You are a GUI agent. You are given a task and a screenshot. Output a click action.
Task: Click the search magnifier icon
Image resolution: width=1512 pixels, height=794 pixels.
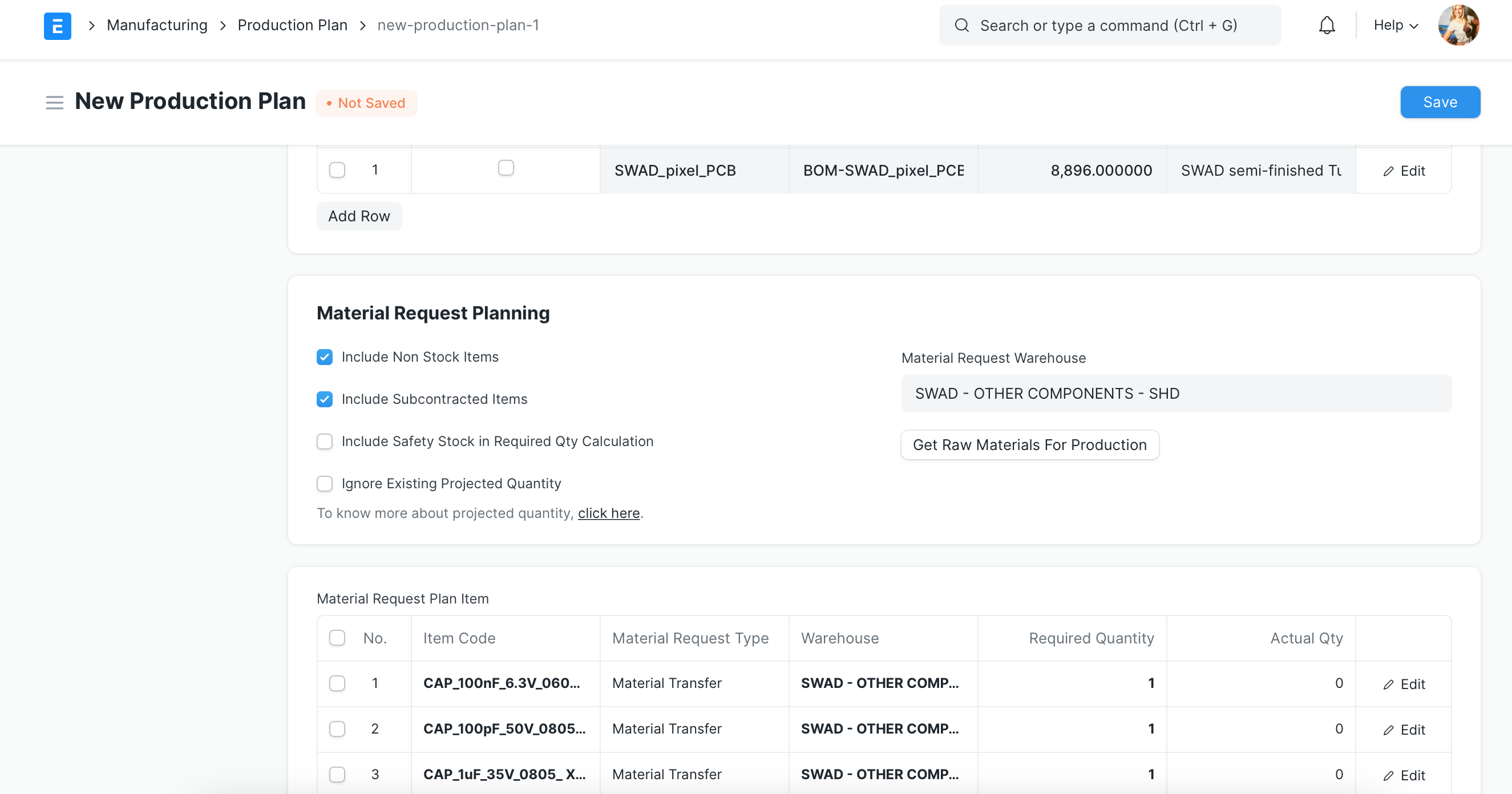pos(961,25)
